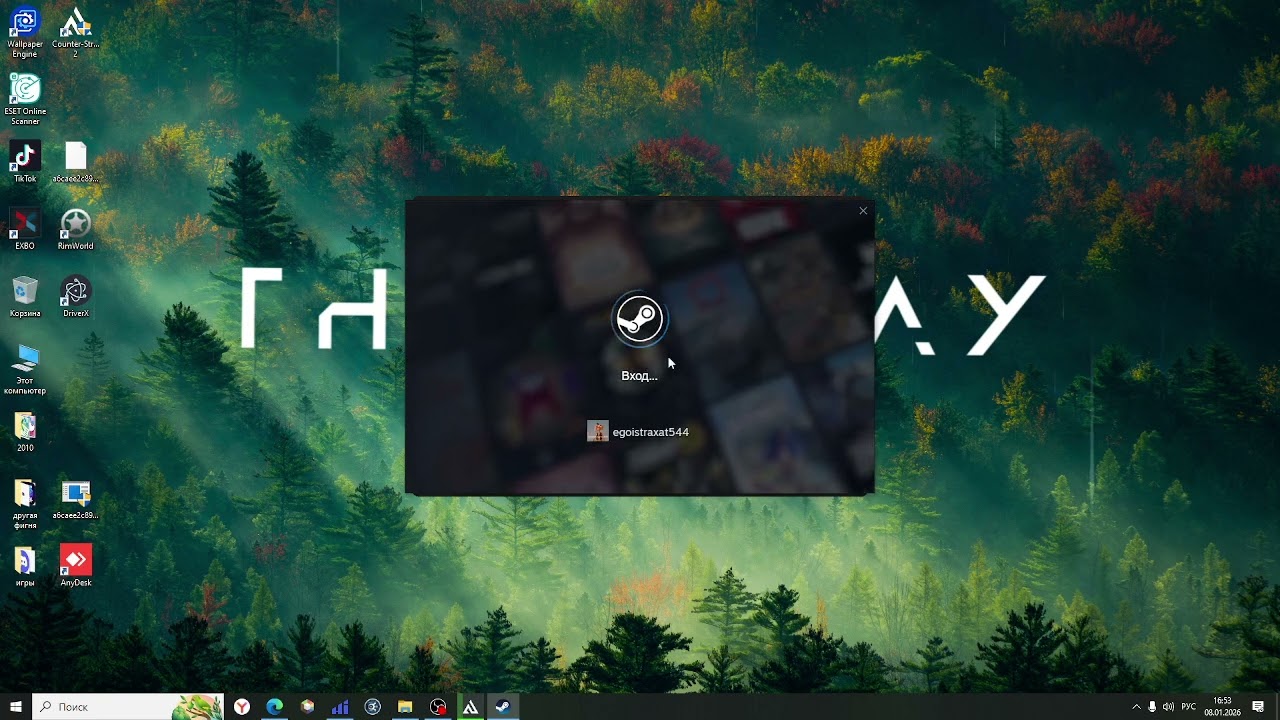Click the egoistraxat544 username text

[650, 432]
